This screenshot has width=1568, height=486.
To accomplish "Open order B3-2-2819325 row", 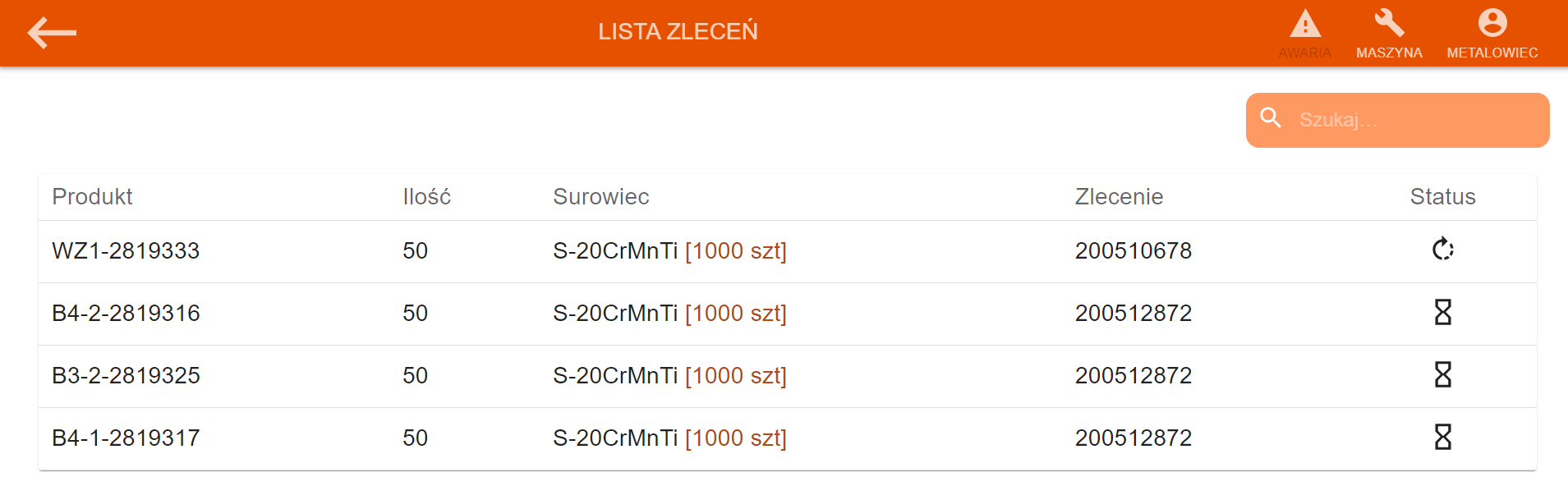I will pos(126,376).
